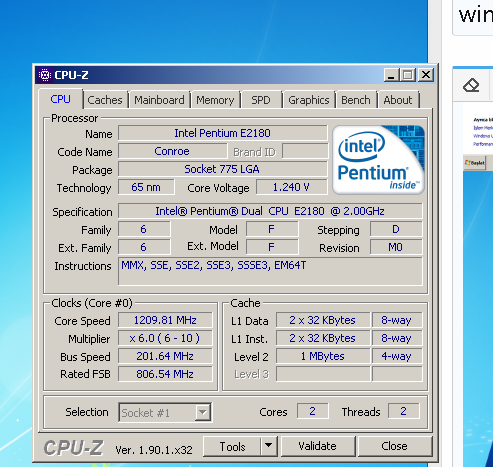Click the Ext. Model value F
This screenshot has width=493, height=467.
(x=272, y=247)
